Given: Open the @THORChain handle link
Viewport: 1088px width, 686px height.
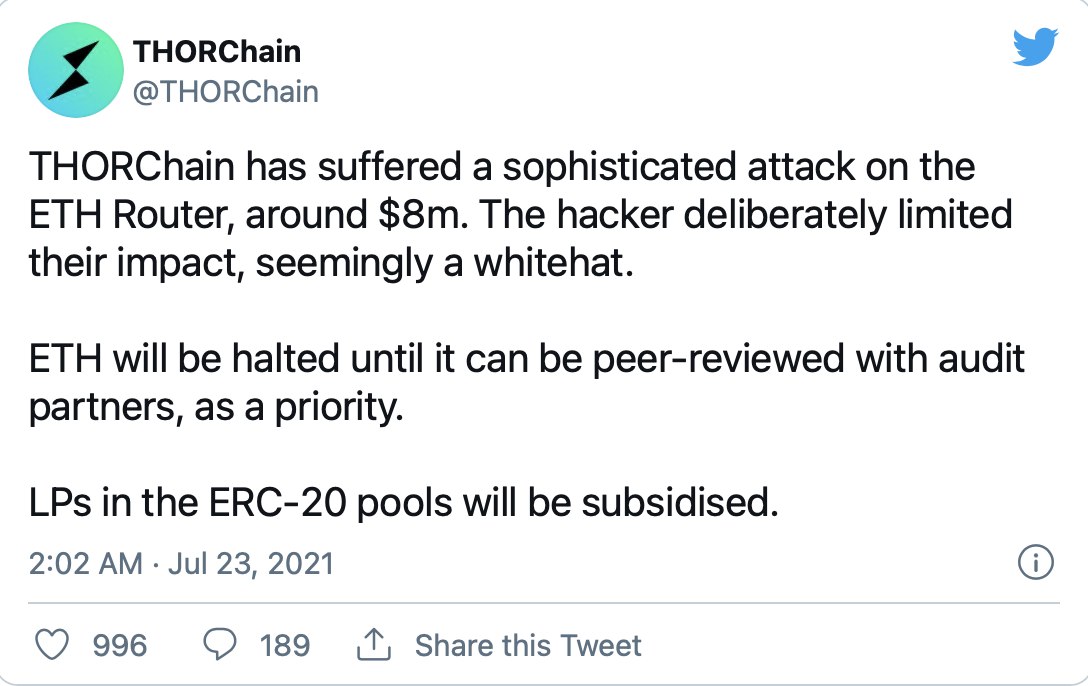Looking at the screenshot, I should (x=226, y=92).
